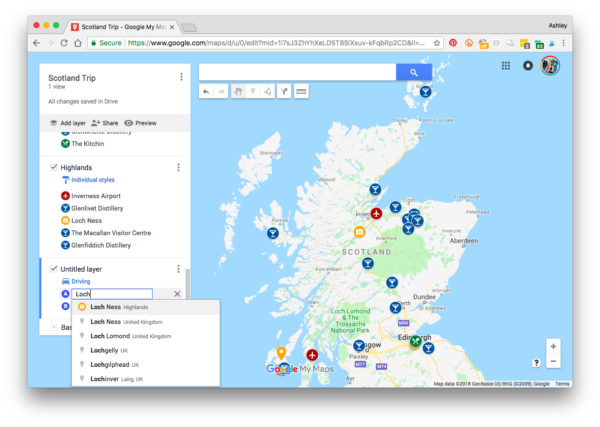This screenshot has width=600, height=427.
Task: Click Add layer
Action: tap(68, 123)
